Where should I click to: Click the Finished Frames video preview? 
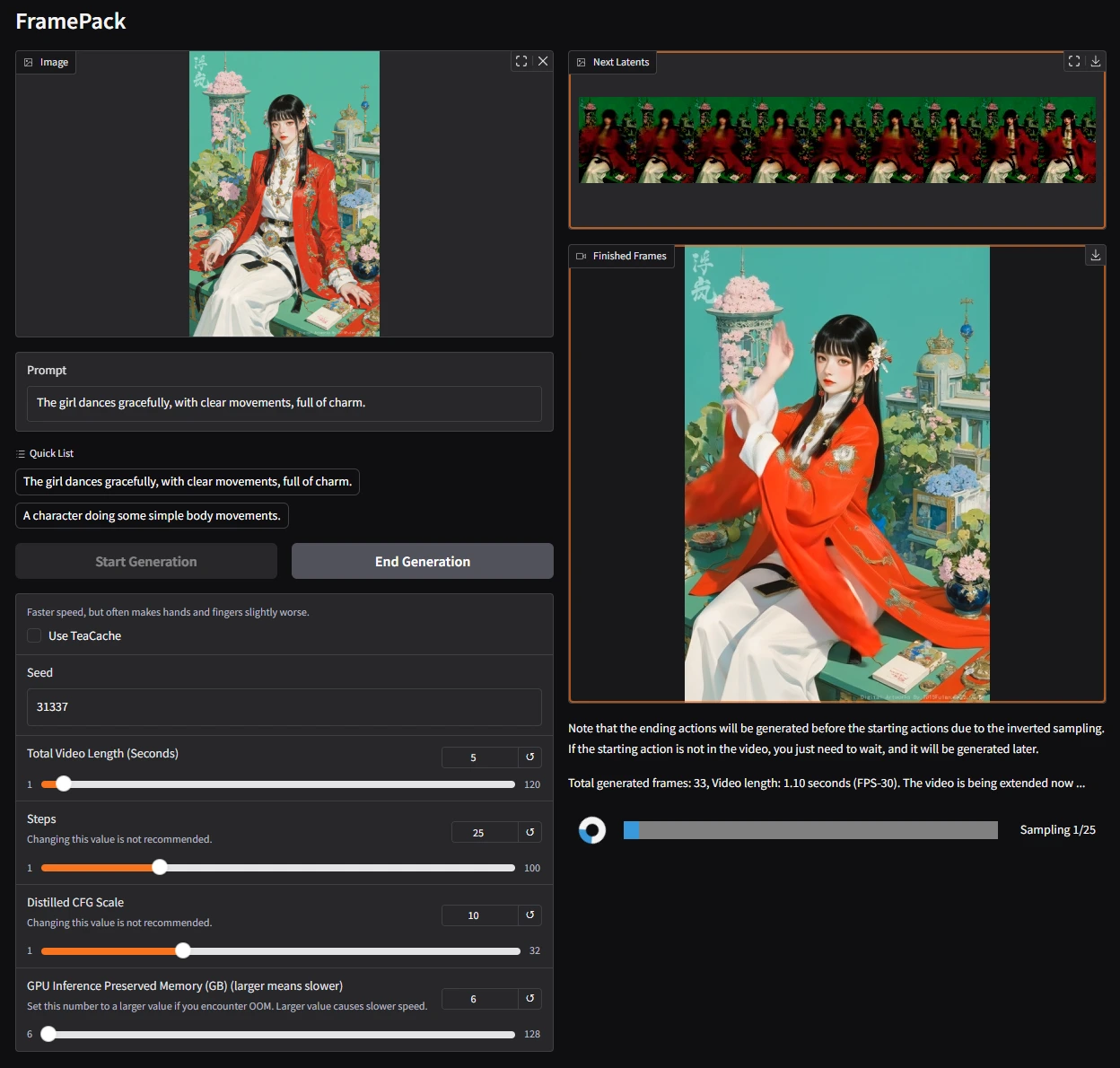836,474
